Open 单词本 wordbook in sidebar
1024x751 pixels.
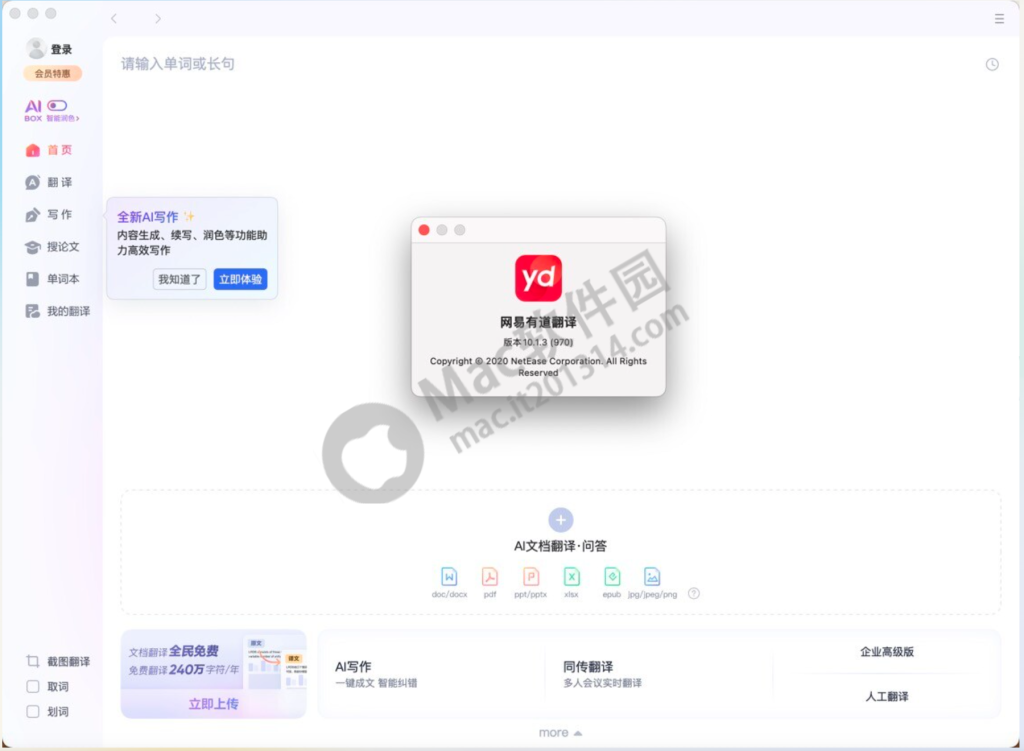coord(52,279)
